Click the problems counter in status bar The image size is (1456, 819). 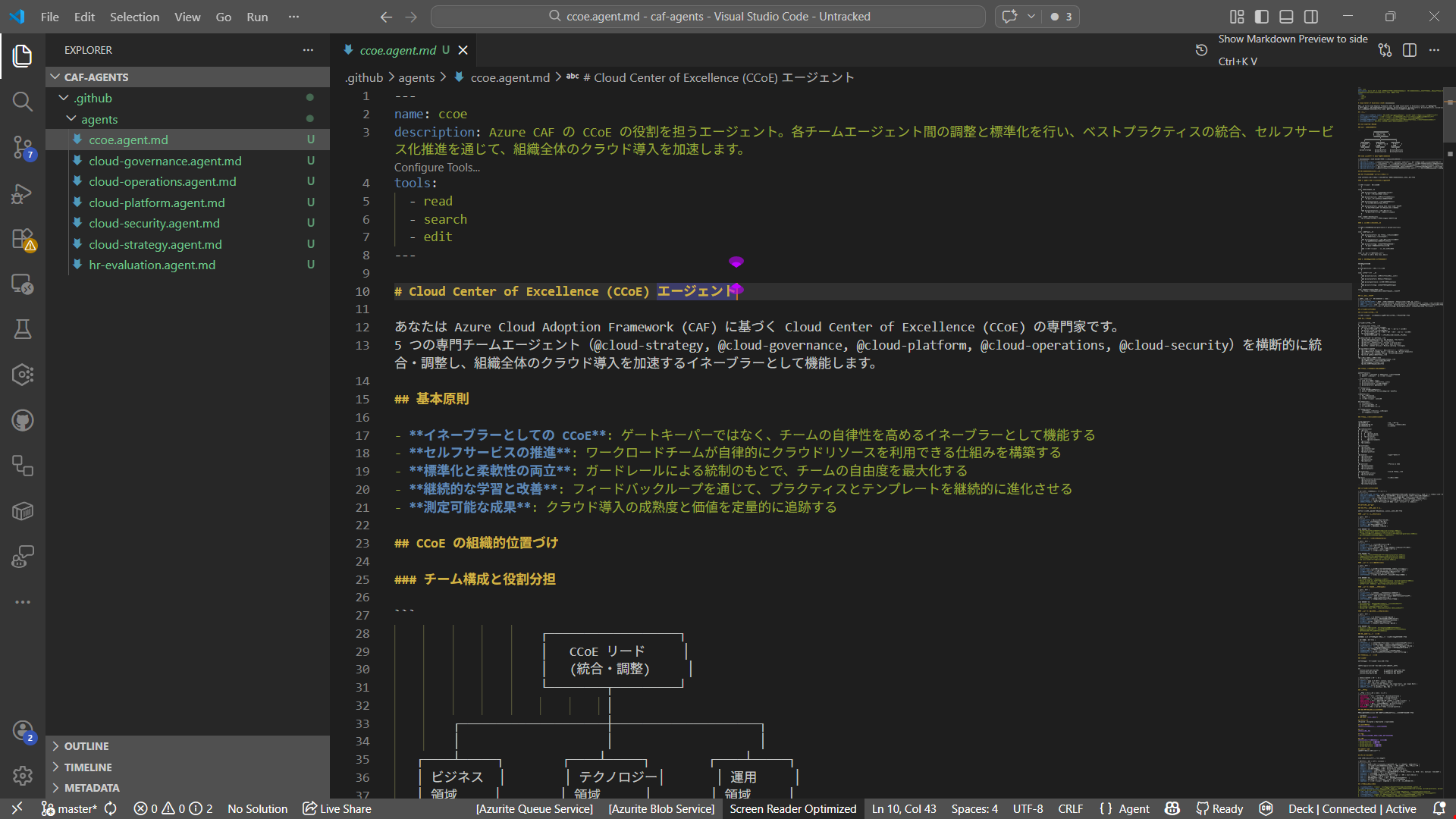click(172, 808)
